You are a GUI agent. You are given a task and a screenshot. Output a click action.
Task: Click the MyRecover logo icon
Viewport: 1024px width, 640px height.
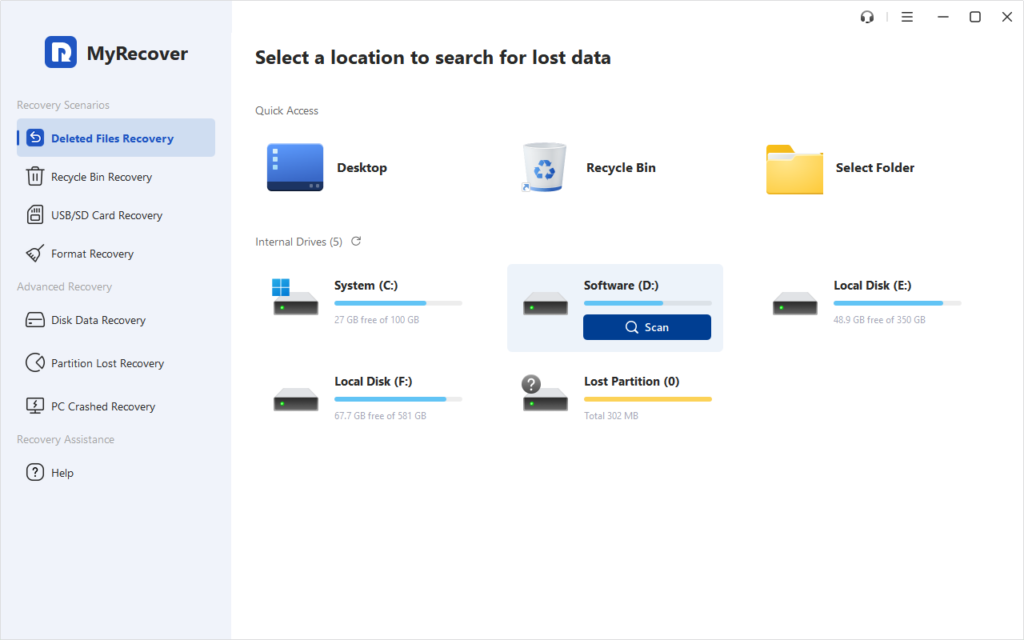click(61, 52)
